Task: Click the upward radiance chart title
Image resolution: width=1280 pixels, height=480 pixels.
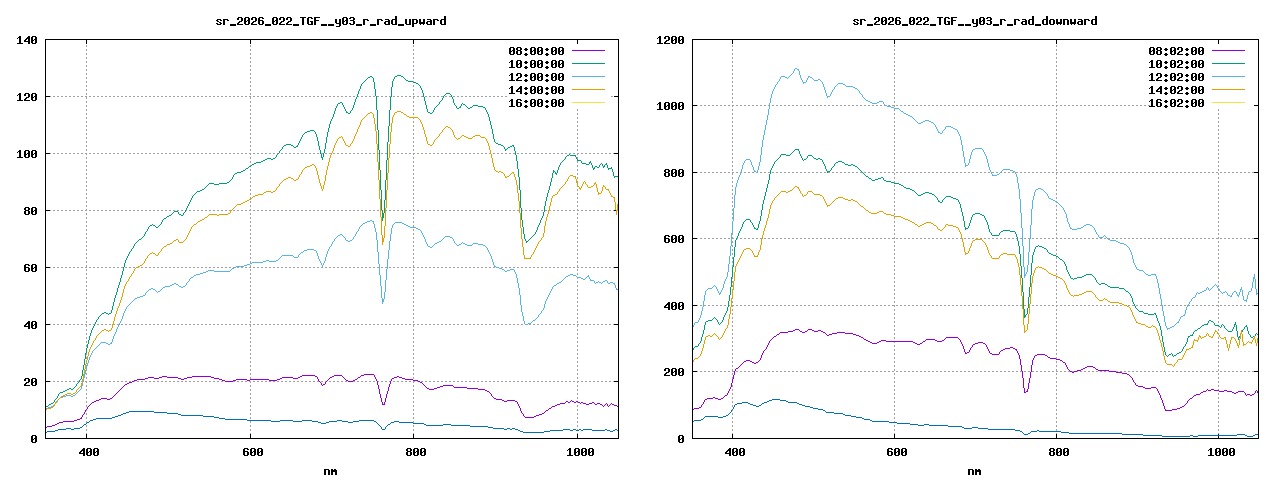Action: 331,21
